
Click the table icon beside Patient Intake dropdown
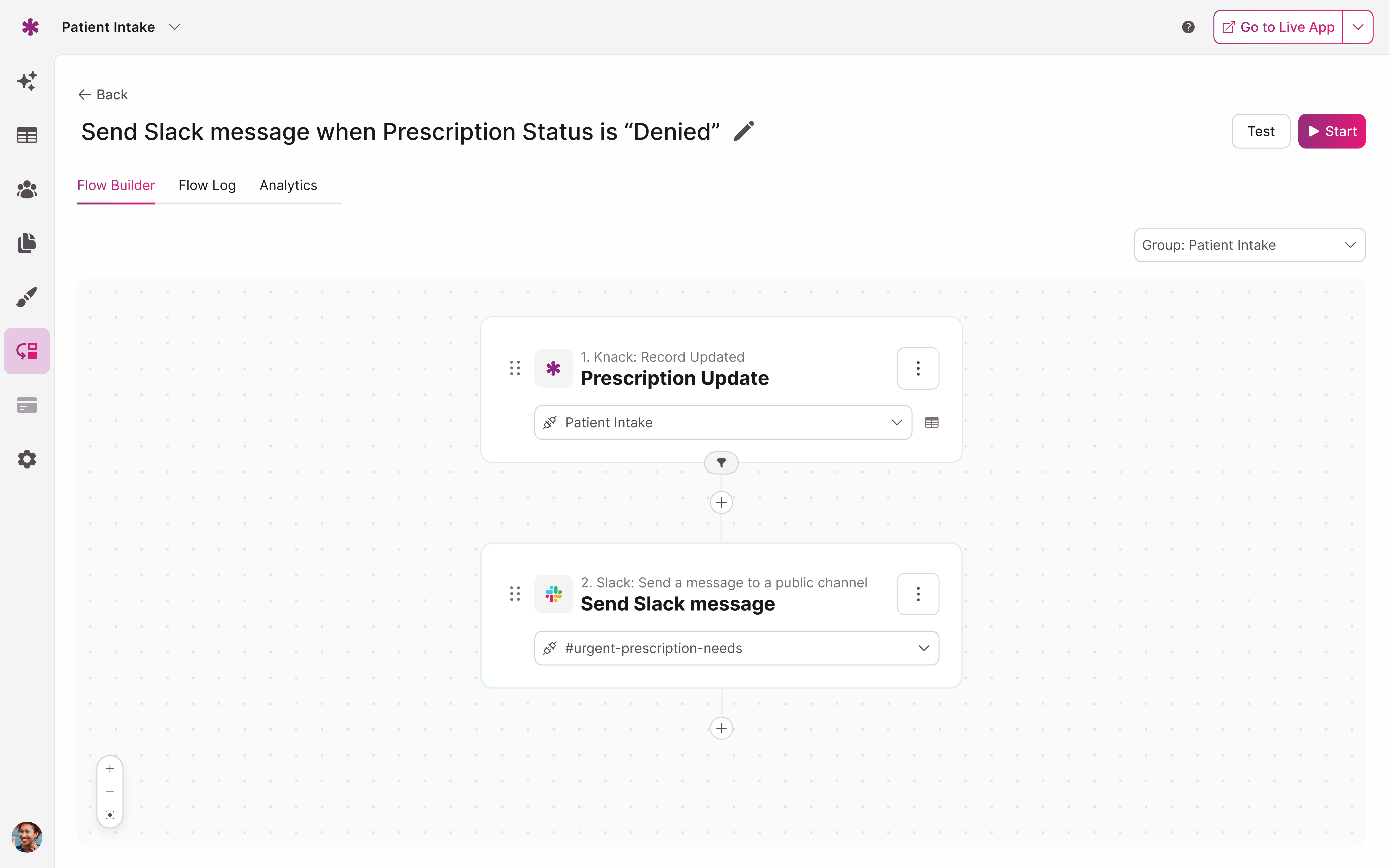click(x=932, y=422)
